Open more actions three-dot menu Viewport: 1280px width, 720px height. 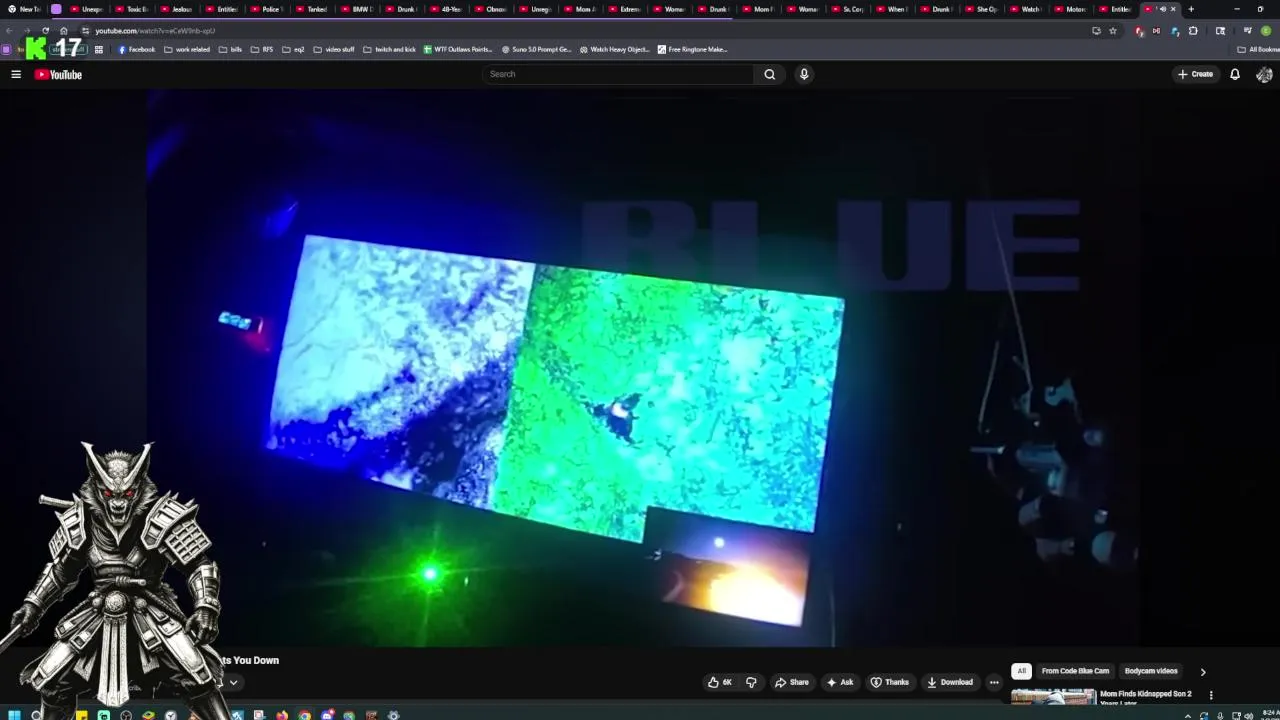click(x=994, y=682)
